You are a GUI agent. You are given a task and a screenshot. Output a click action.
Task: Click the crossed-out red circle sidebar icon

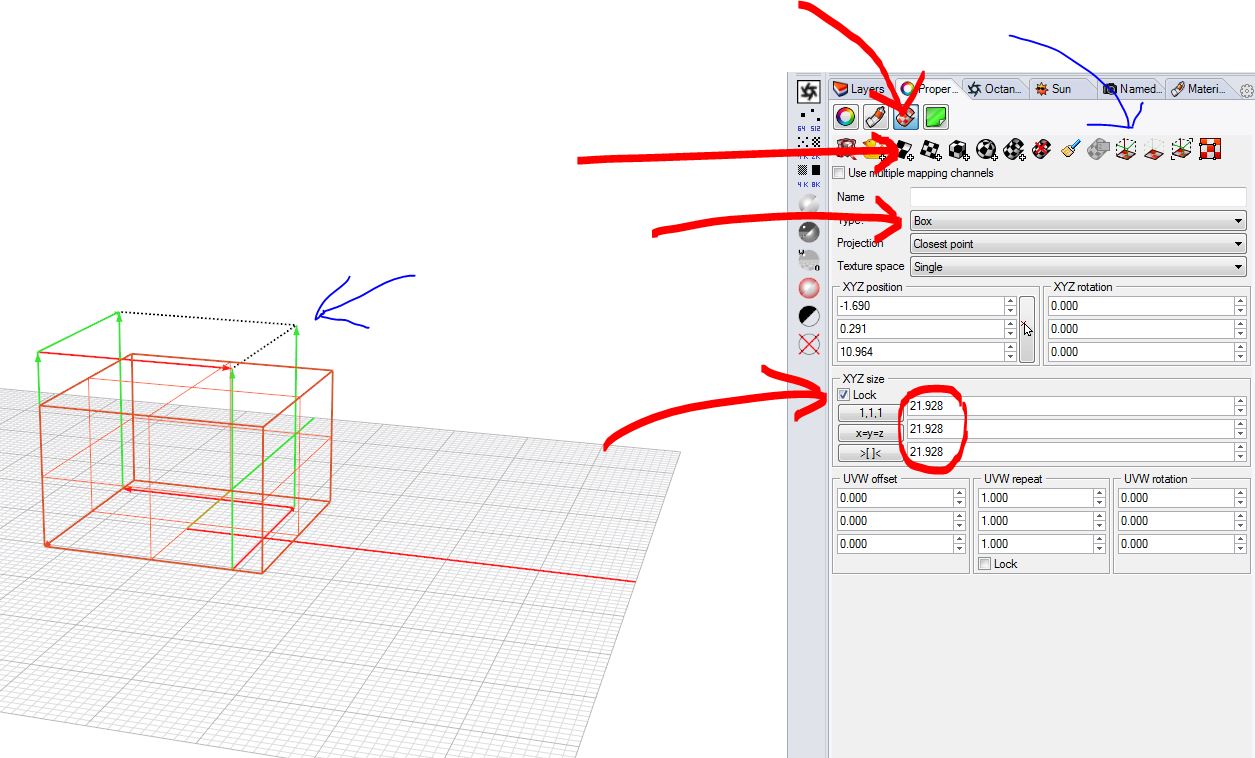809,344
